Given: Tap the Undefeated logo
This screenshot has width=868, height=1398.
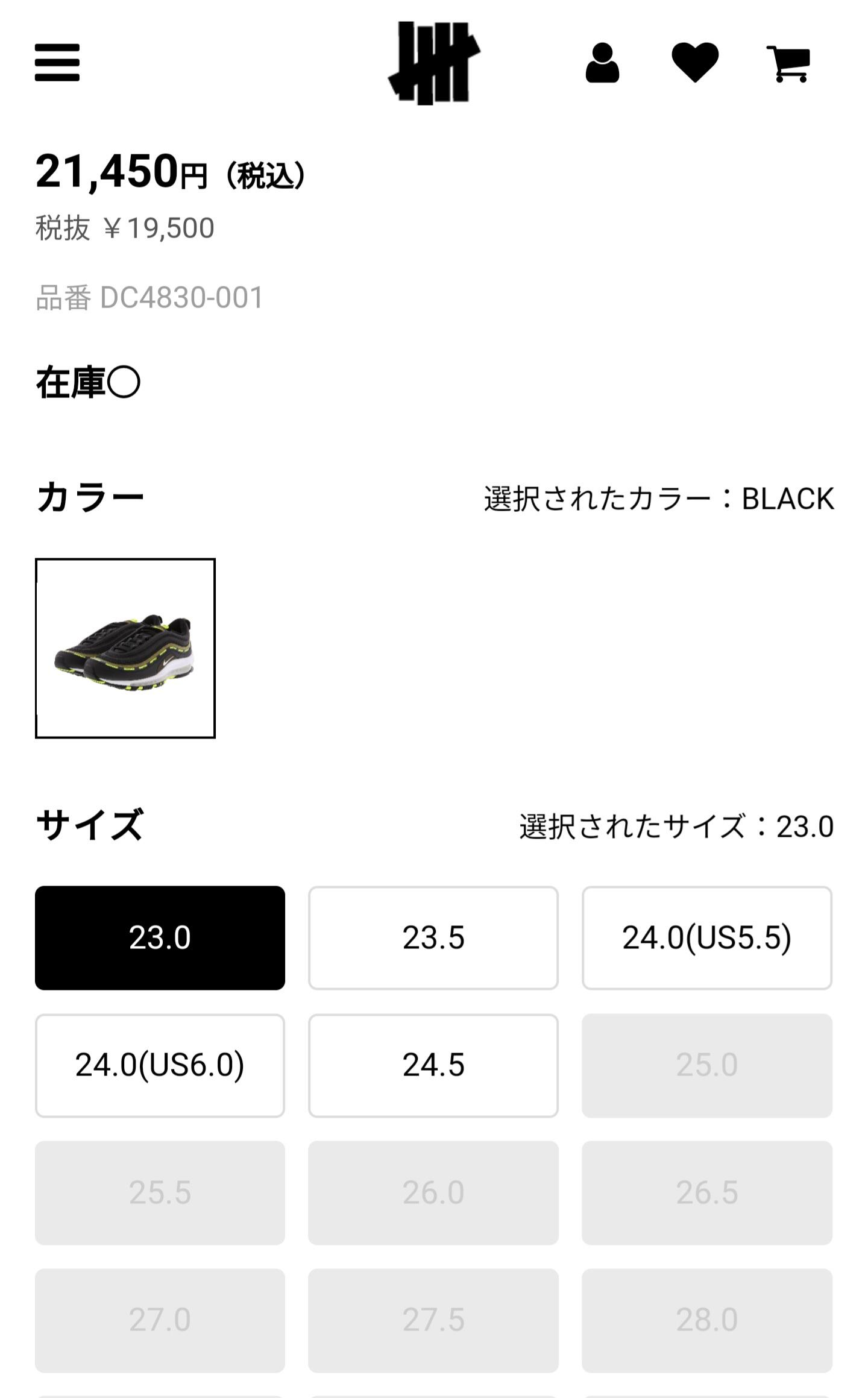Looking at the screenshot, I should pyautogui.click(x=434, y=63).
